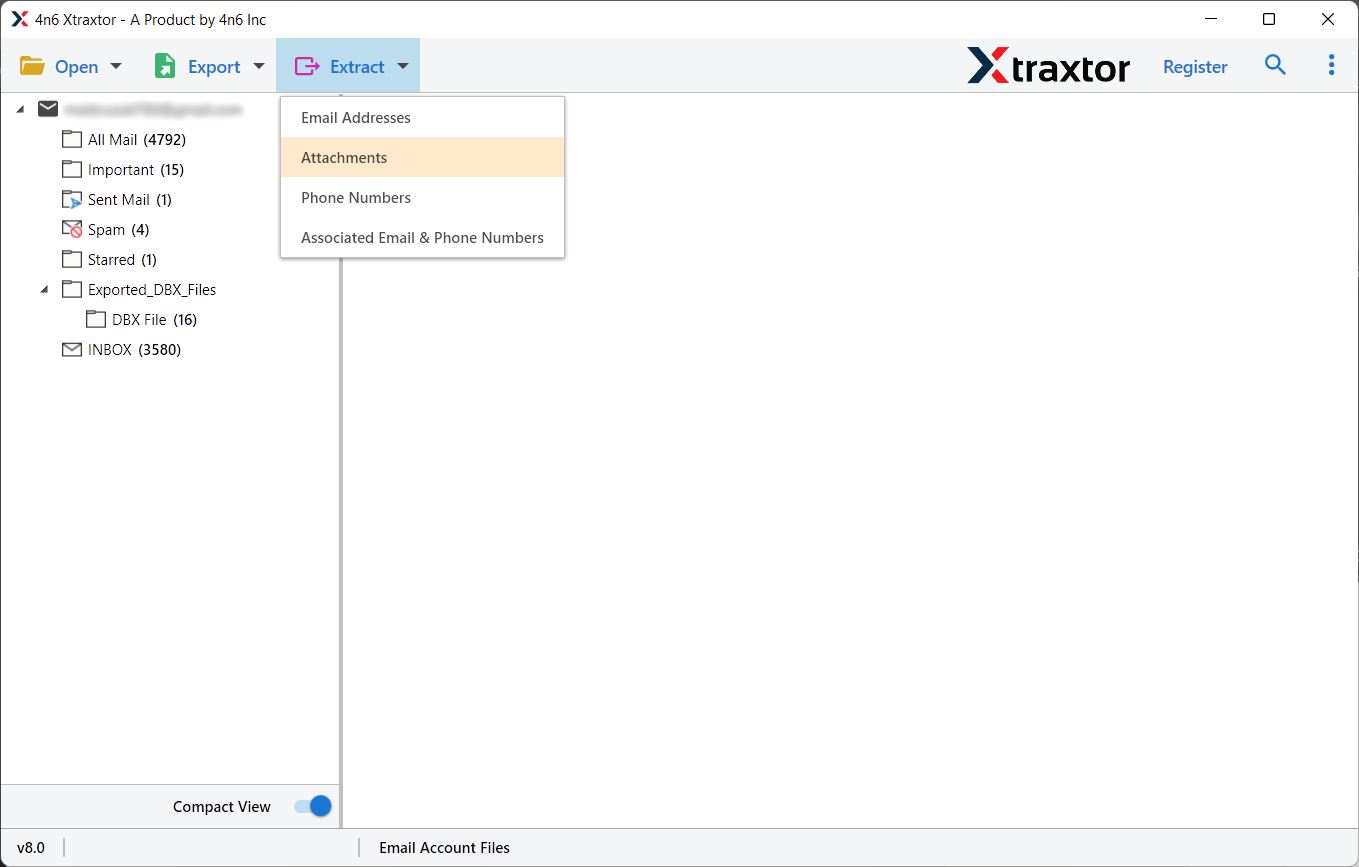Open the Extract dropdown arrow
Screen dimensions: 1359x867
pos(402,65)
